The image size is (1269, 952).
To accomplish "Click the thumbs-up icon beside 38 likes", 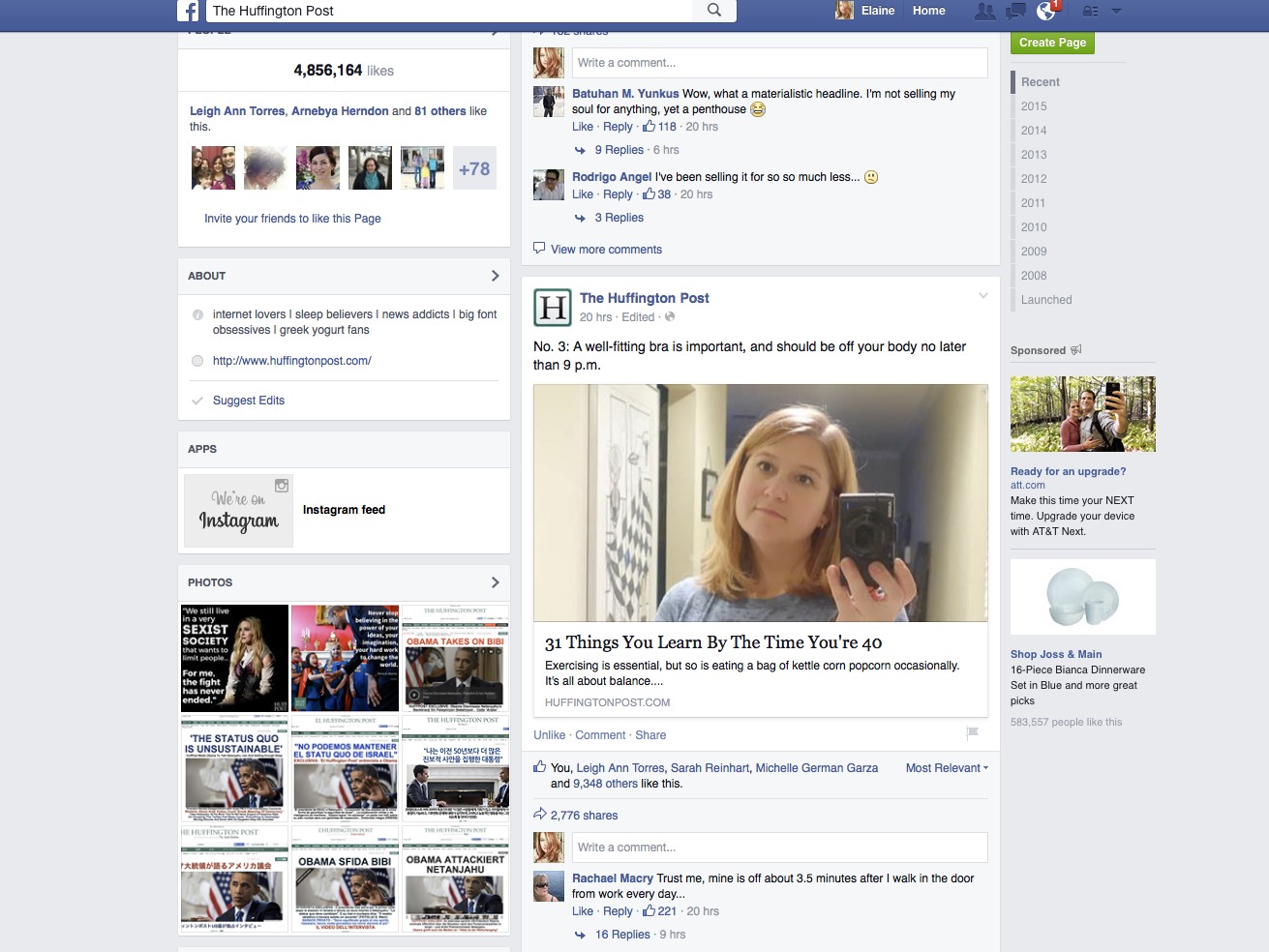I will (x=650, y=193).
